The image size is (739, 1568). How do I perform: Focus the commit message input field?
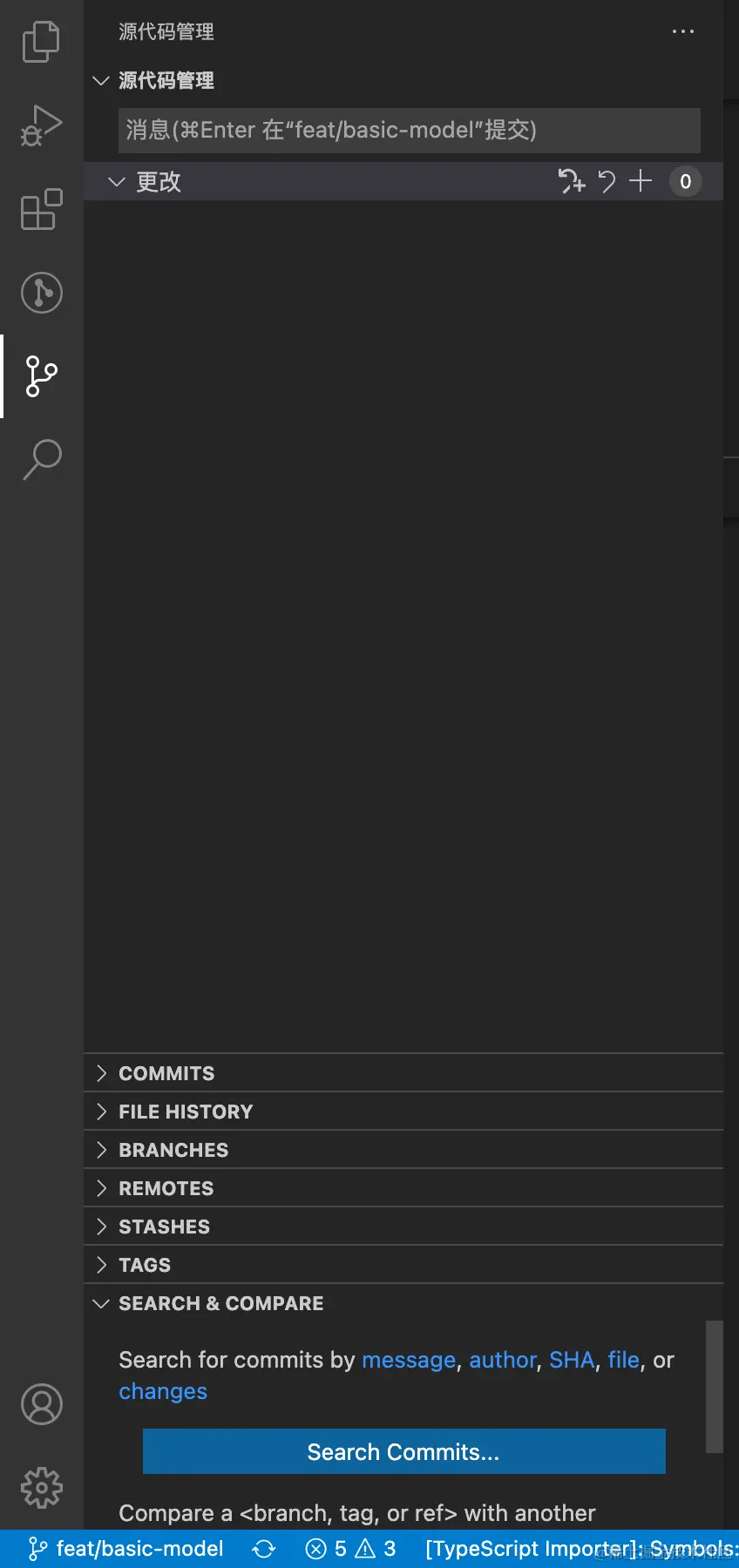point(409,131)
